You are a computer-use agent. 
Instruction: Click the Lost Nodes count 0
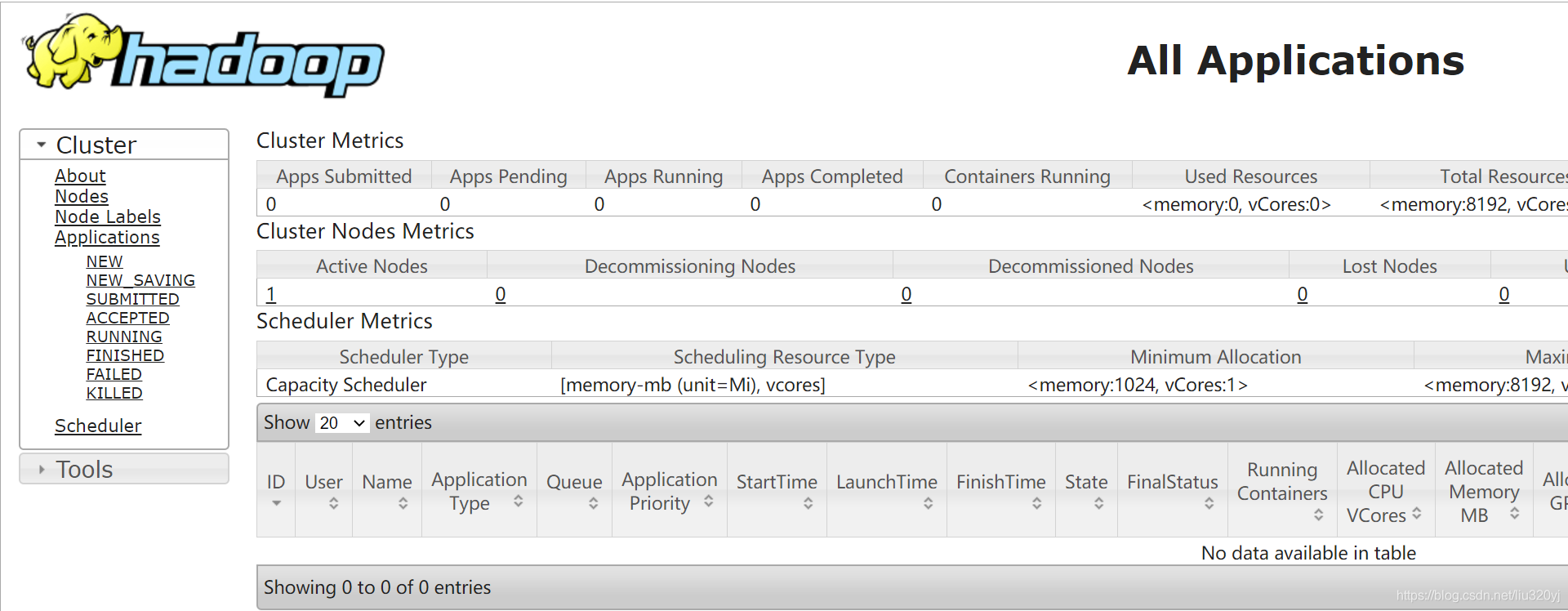1303,294
